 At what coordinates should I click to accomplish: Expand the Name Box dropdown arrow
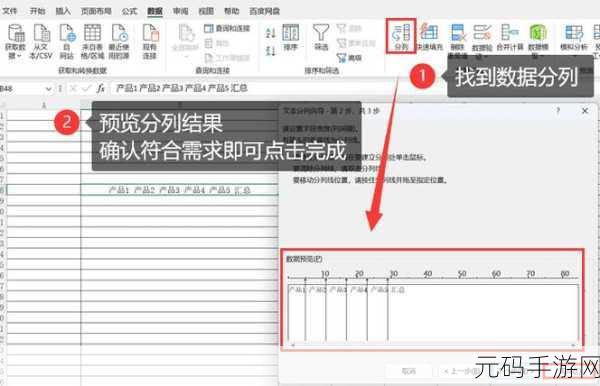coord(49,89)
